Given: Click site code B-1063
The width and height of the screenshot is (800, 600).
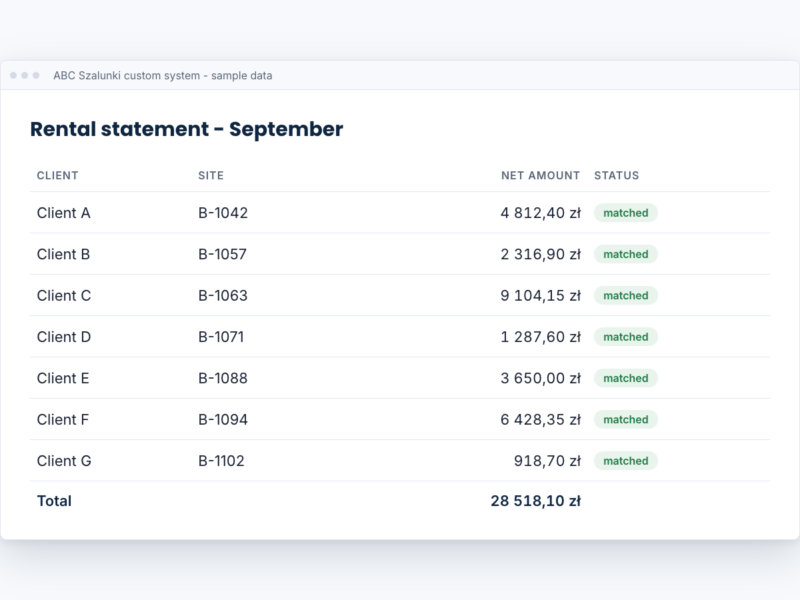Looking at the screenshot, I should pyautogui.click(x=223, y=295).
